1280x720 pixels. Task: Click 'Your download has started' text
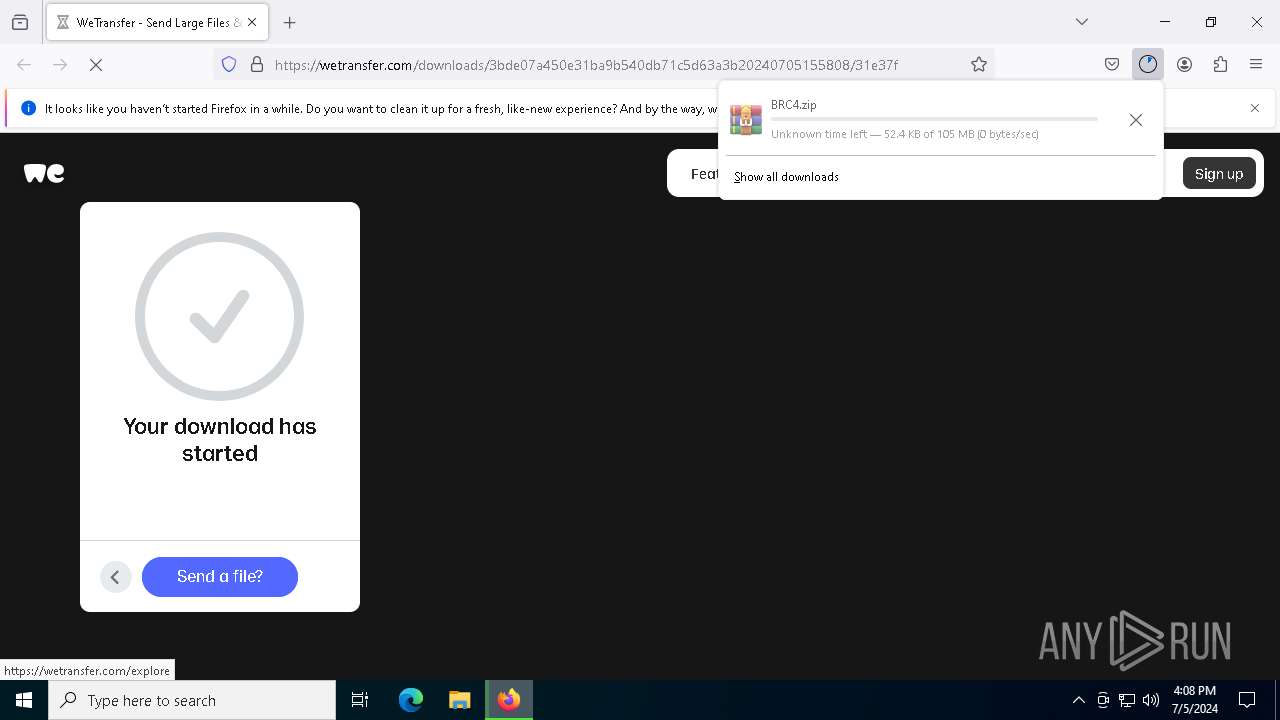click(220, 440)
